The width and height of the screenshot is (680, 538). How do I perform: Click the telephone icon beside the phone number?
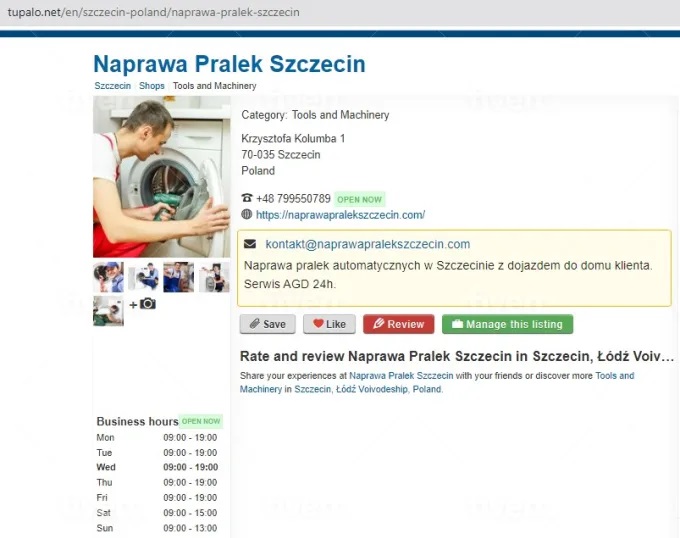click(247, 198)
